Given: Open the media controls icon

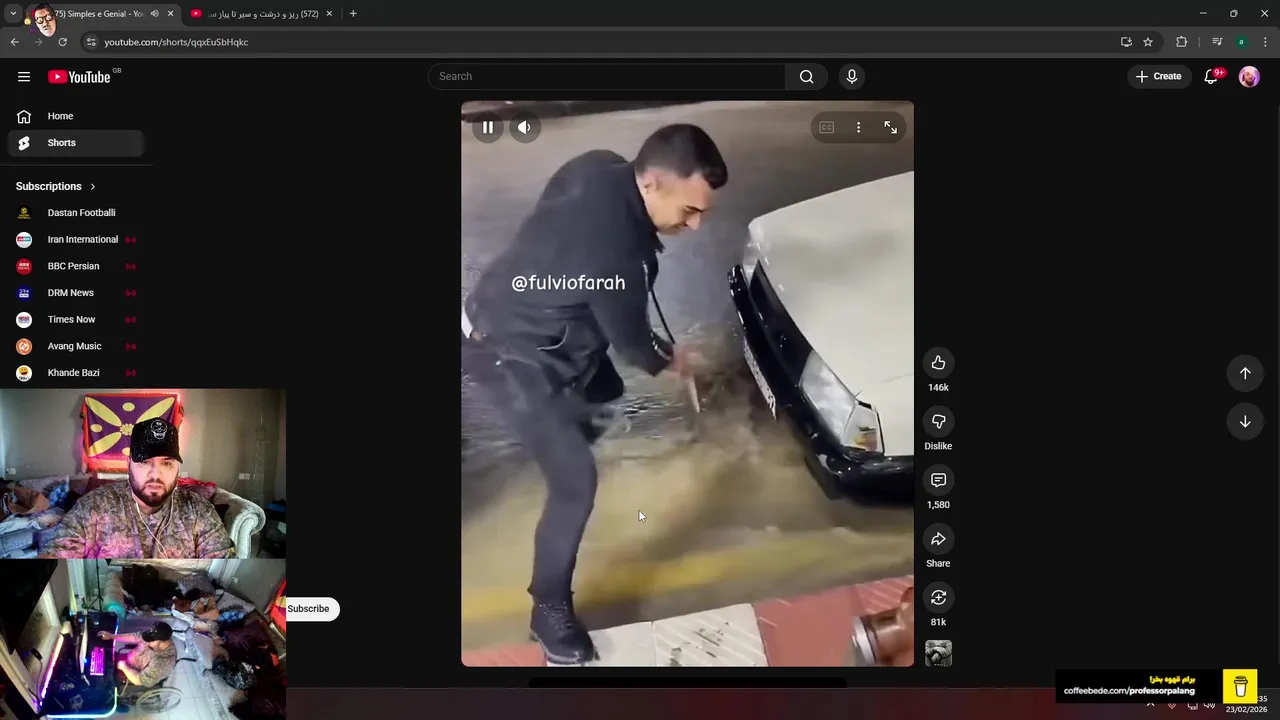Looking at the screenshot, I should (x=1216, y=42).
